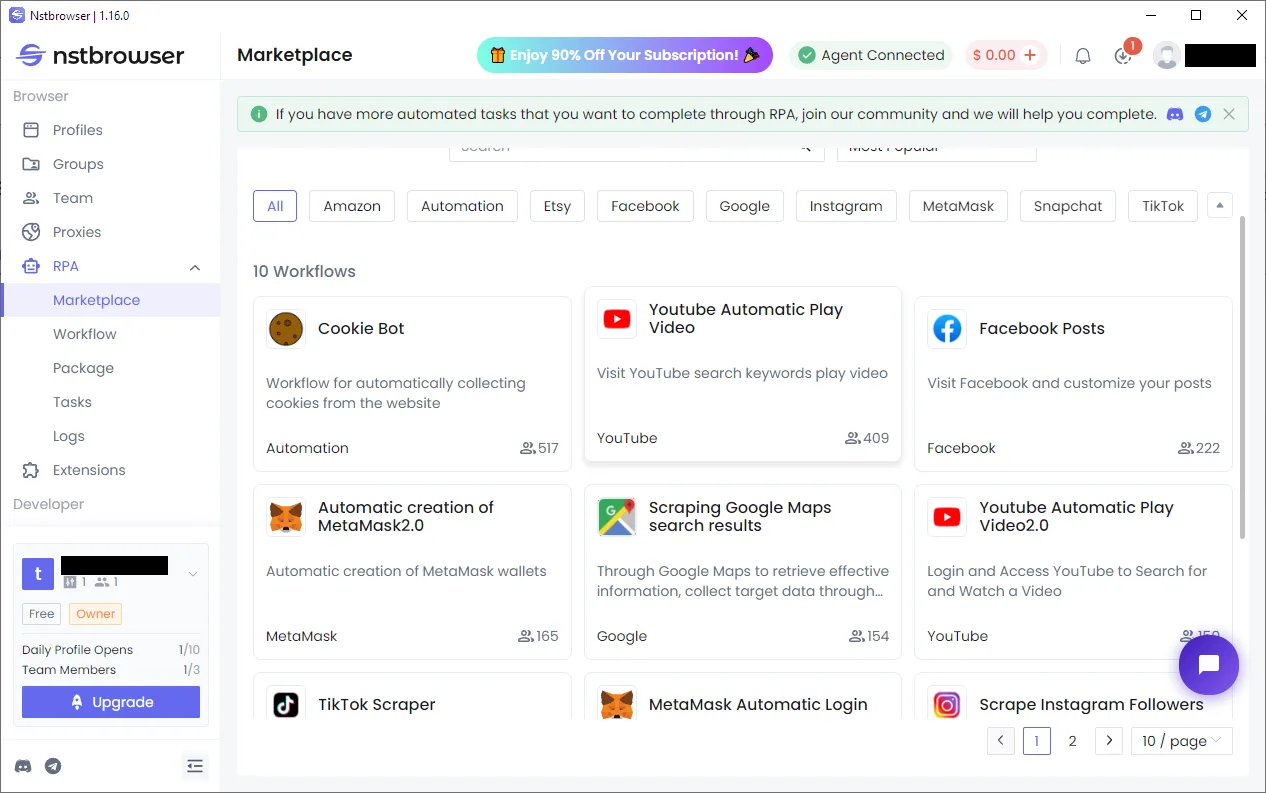Viewport: 1266px width, 793px height.
Task: Click the Free plan badge
Action: click(42, 614)
